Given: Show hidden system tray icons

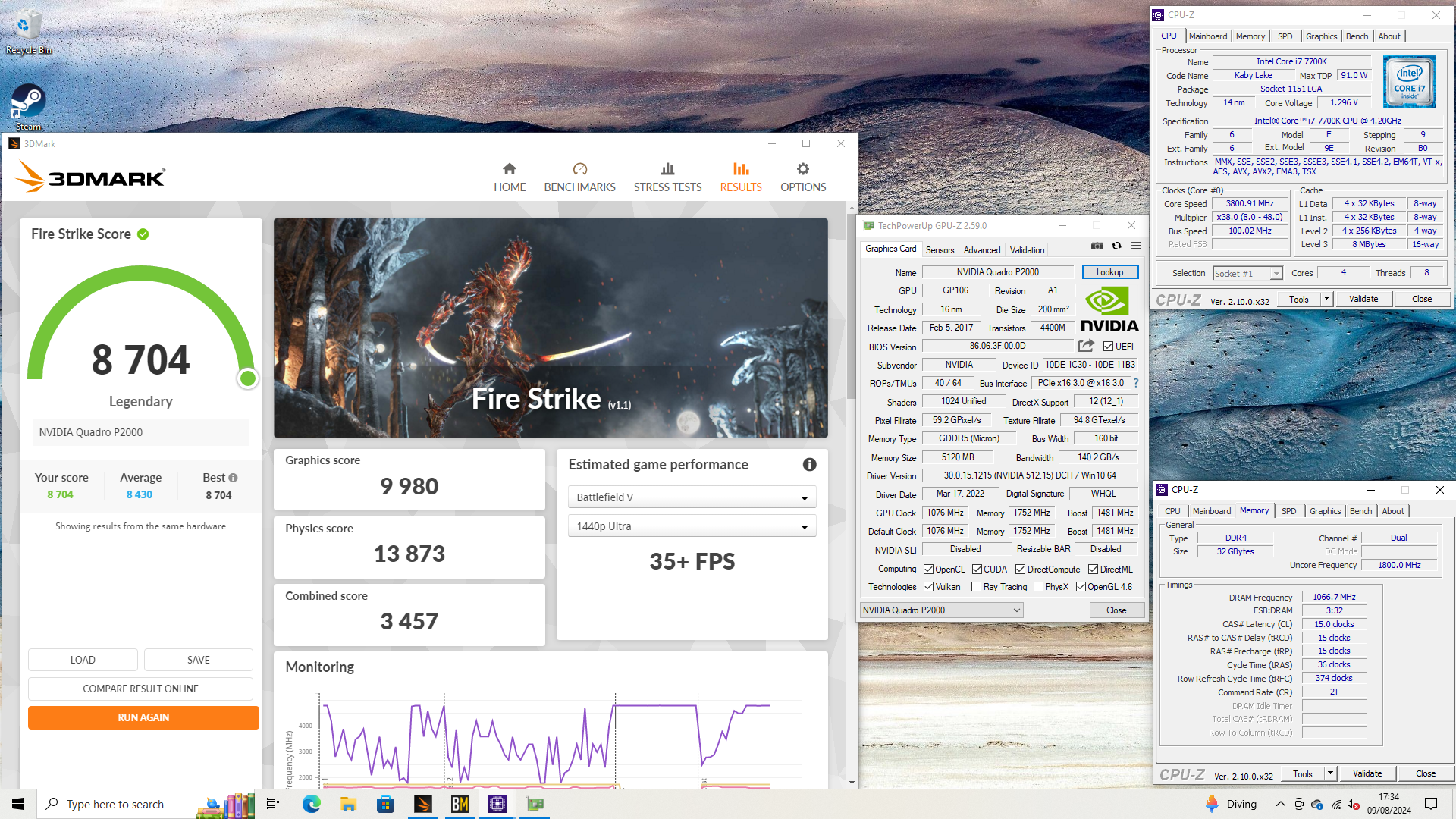Looking at the screenshot, I should (x=1280, y=804).
